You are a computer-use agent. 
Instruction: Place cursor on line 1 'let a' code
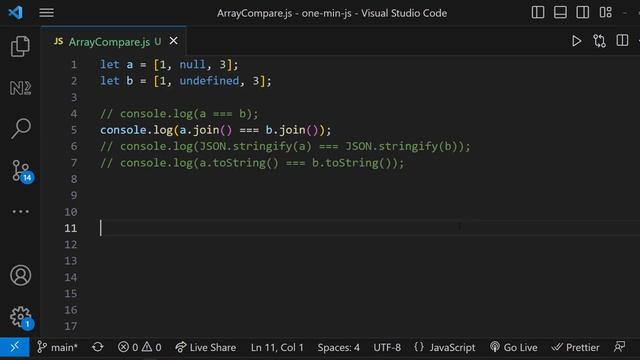(x=169, y=64)
